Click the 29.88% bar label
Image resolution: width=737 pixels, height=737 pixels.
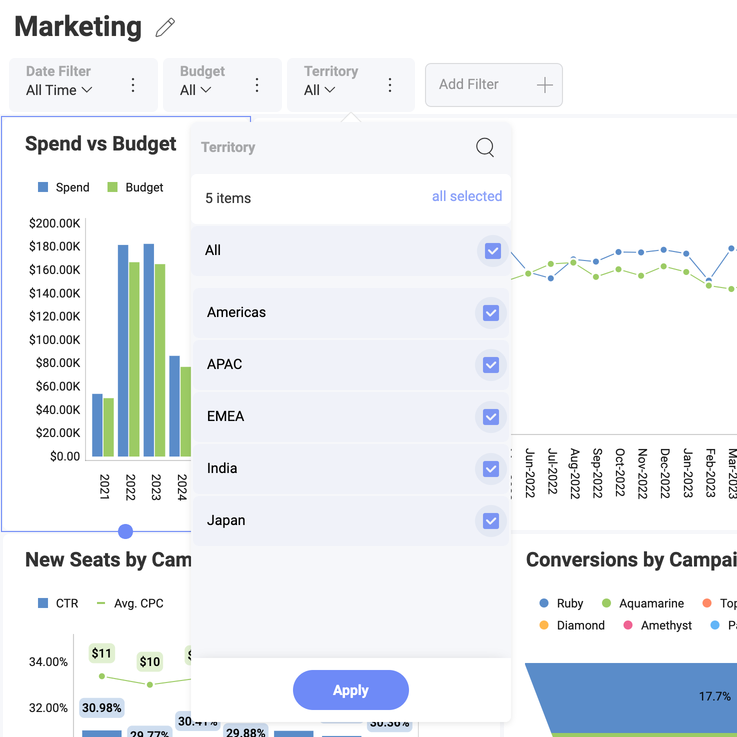pos(245,731)
